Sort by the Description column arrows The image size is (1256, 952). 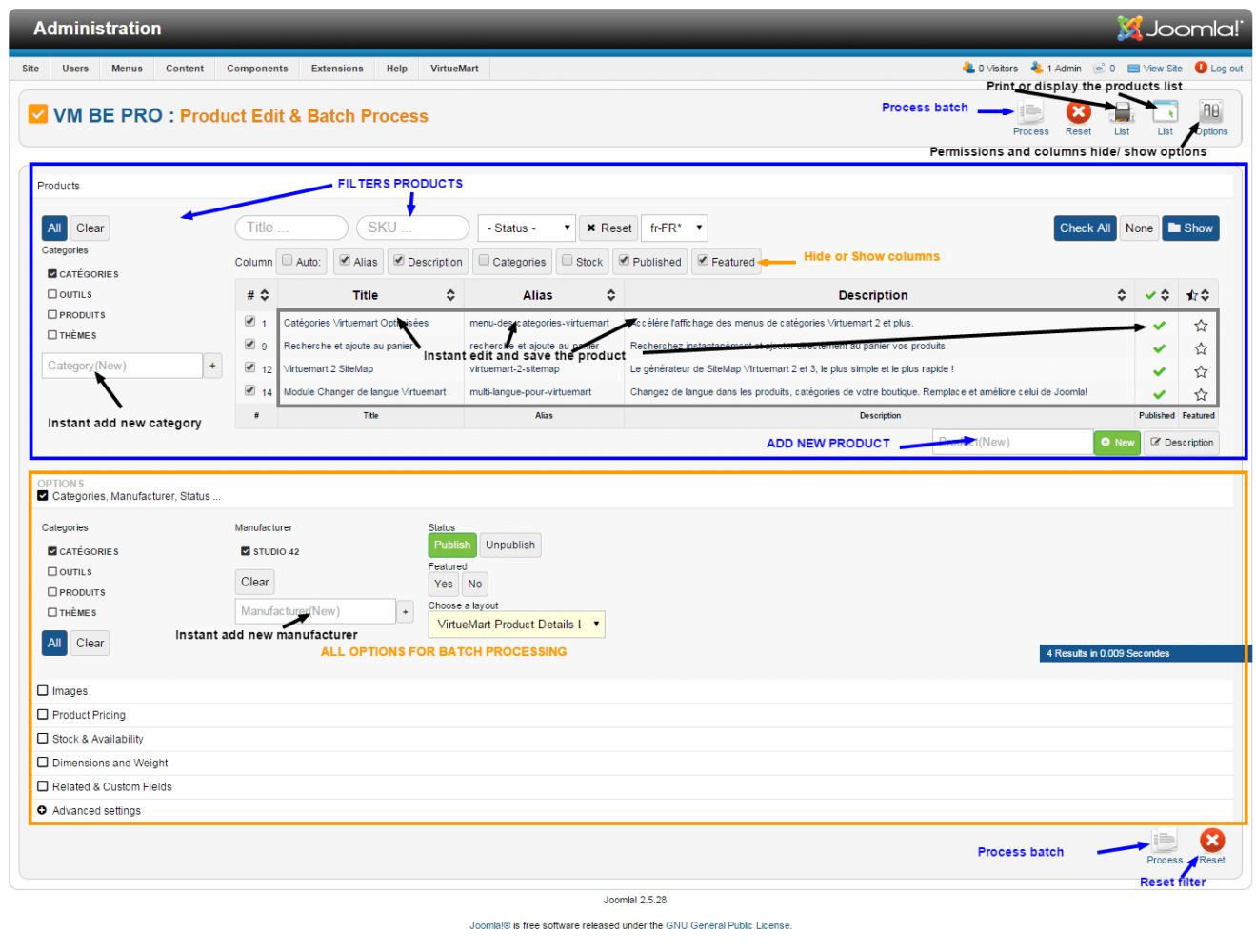click(x=1121, y=295)
